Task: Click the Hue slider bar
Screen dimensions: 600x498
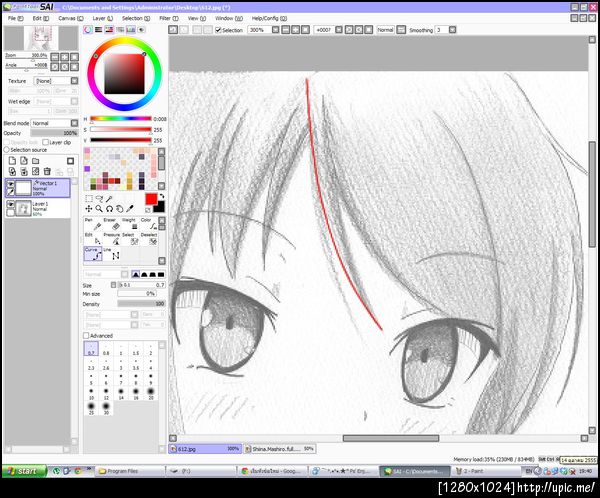Action: [121, 119]
